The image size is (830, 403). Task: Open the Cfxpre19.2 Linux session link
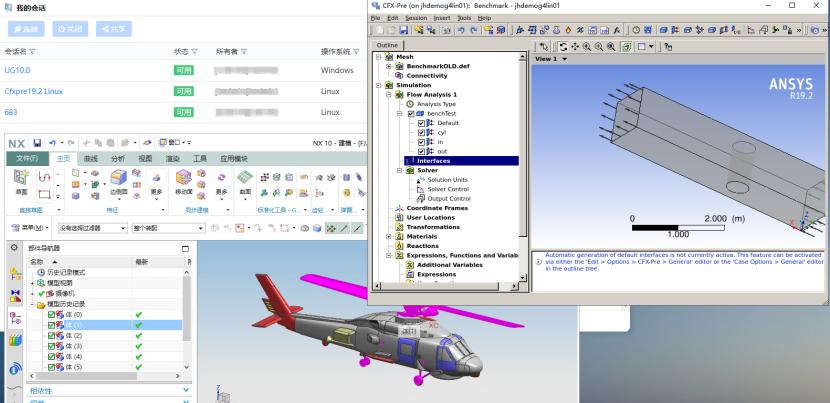[x=33, y=91]
